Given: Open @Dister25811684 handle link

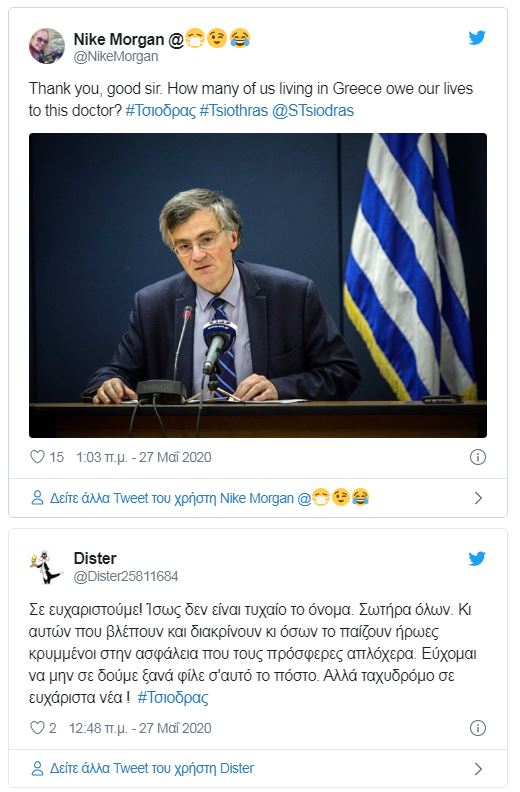Looking at the screenshot, I should click(x=126, y=576).
